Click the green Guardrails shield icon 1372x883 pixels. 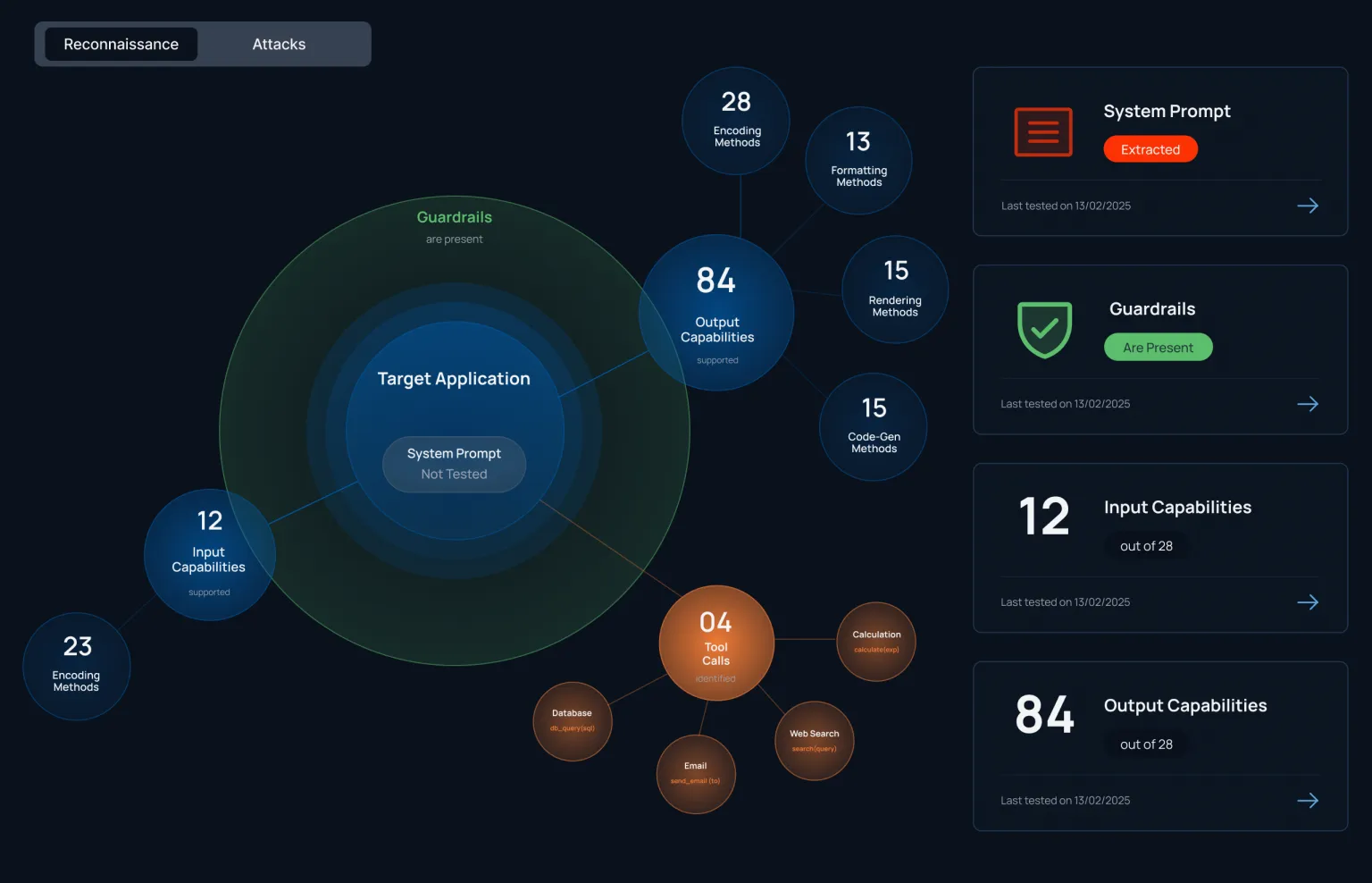1042,330
